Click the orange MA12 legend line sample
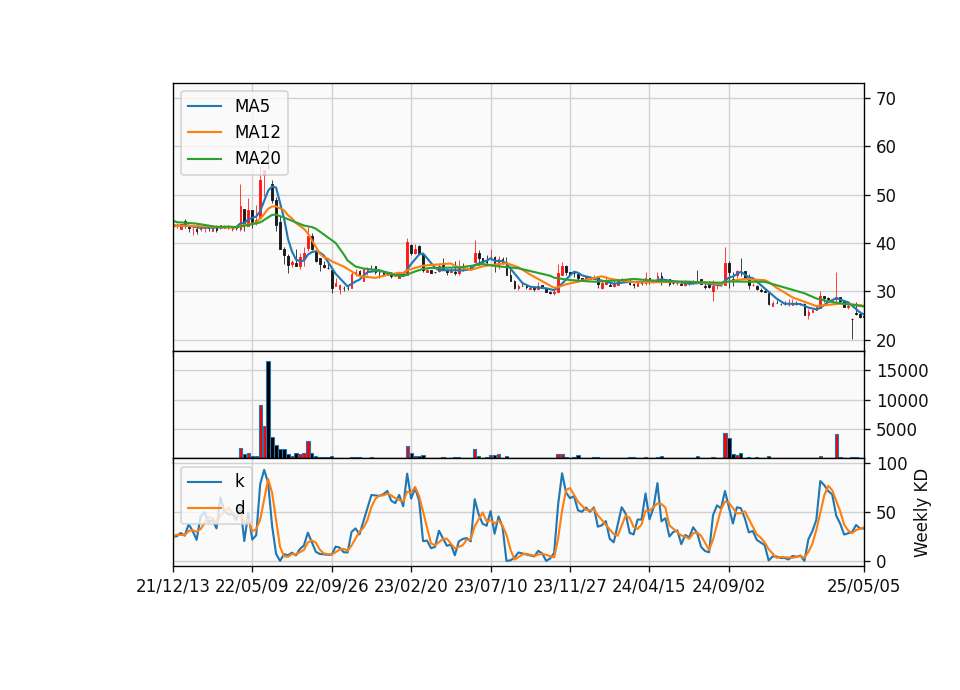960x690 pixels. point(204,132)
